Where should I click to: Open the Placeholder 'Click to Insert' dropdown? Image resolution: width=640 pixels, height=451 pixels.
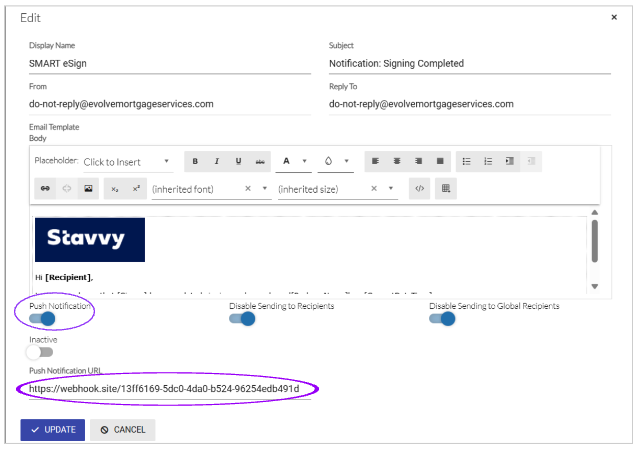(x=128, y=162)
